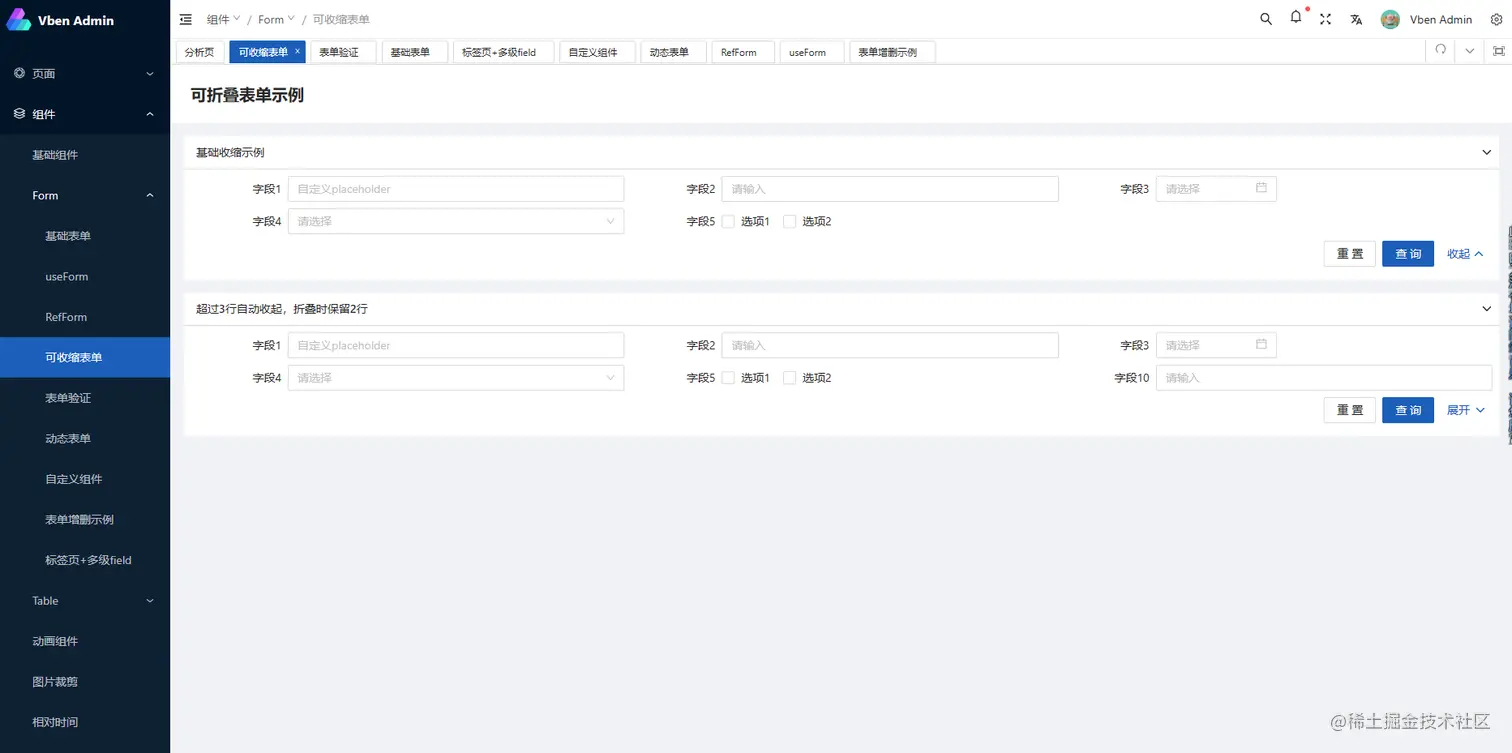
Task: Open the 字段4 select dropdown
Action: (455, 221)
